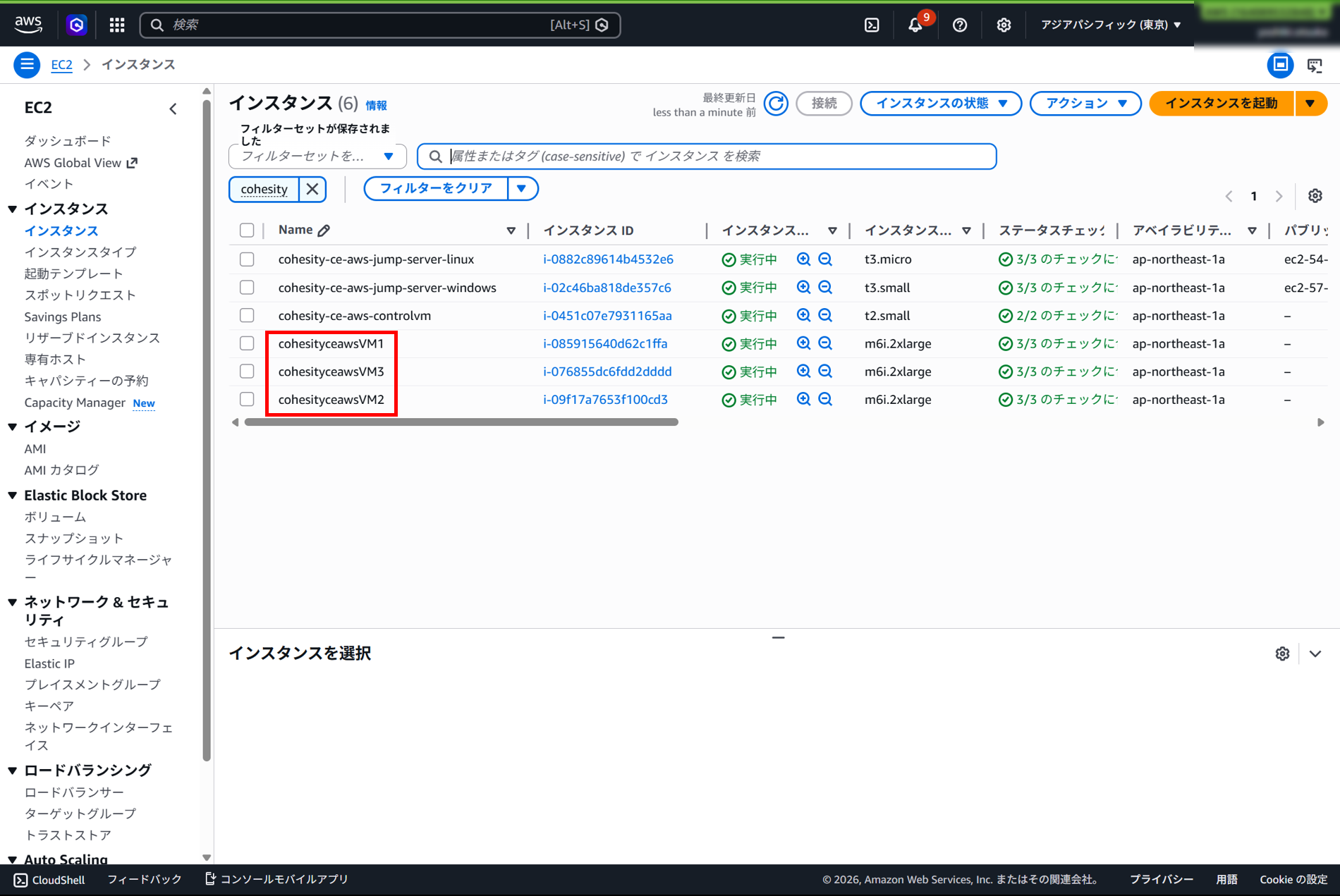Image resolution: width=1340 pixels, height=896 pixels.
Task: Open the notifications bell
Action: click(x=915, y=25)
